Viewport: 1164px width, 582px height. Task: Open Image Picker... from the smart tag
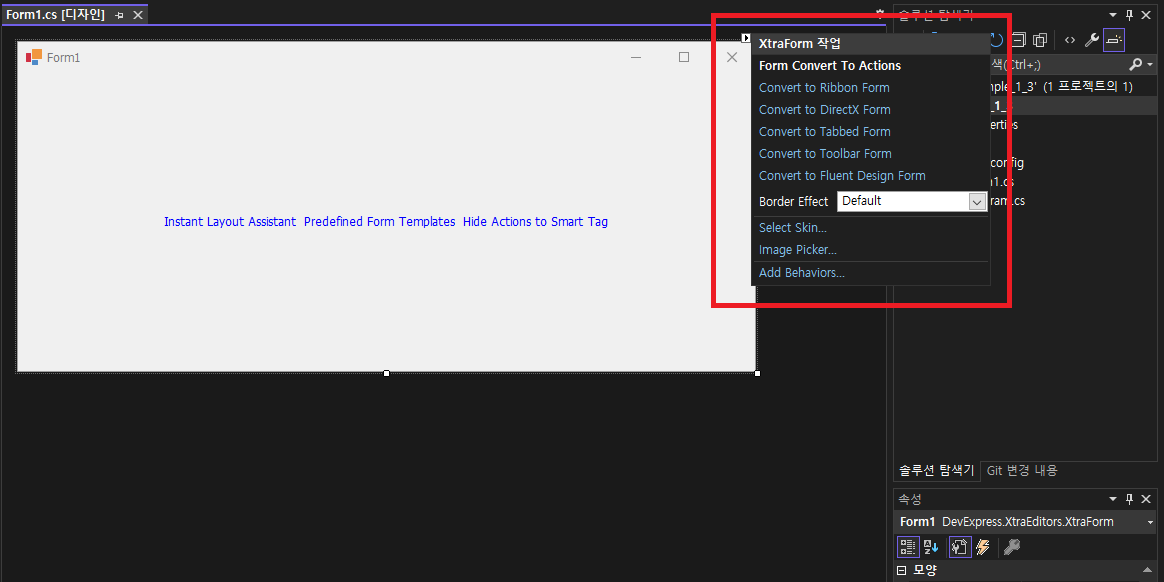[798, 250]
